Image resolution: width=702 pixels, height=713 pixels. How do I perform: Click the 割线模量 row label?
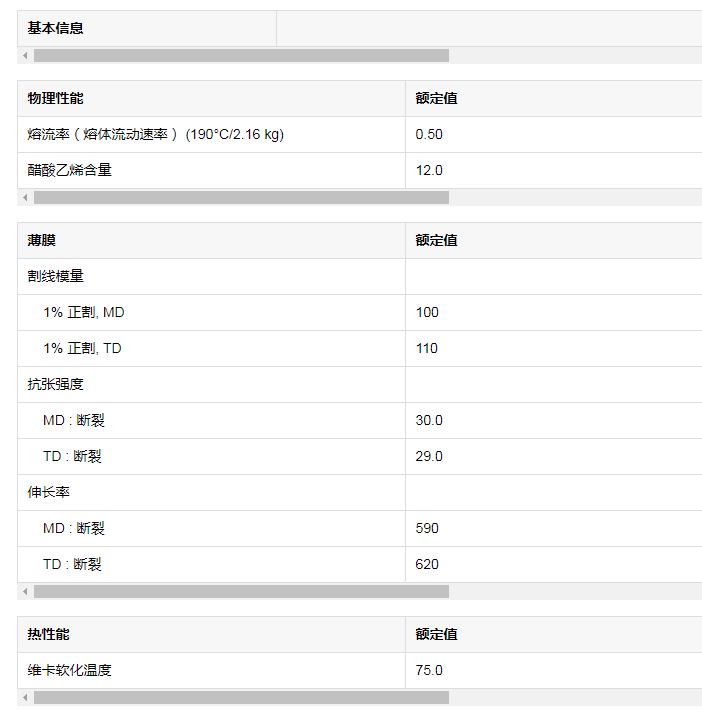click(55, 276)
